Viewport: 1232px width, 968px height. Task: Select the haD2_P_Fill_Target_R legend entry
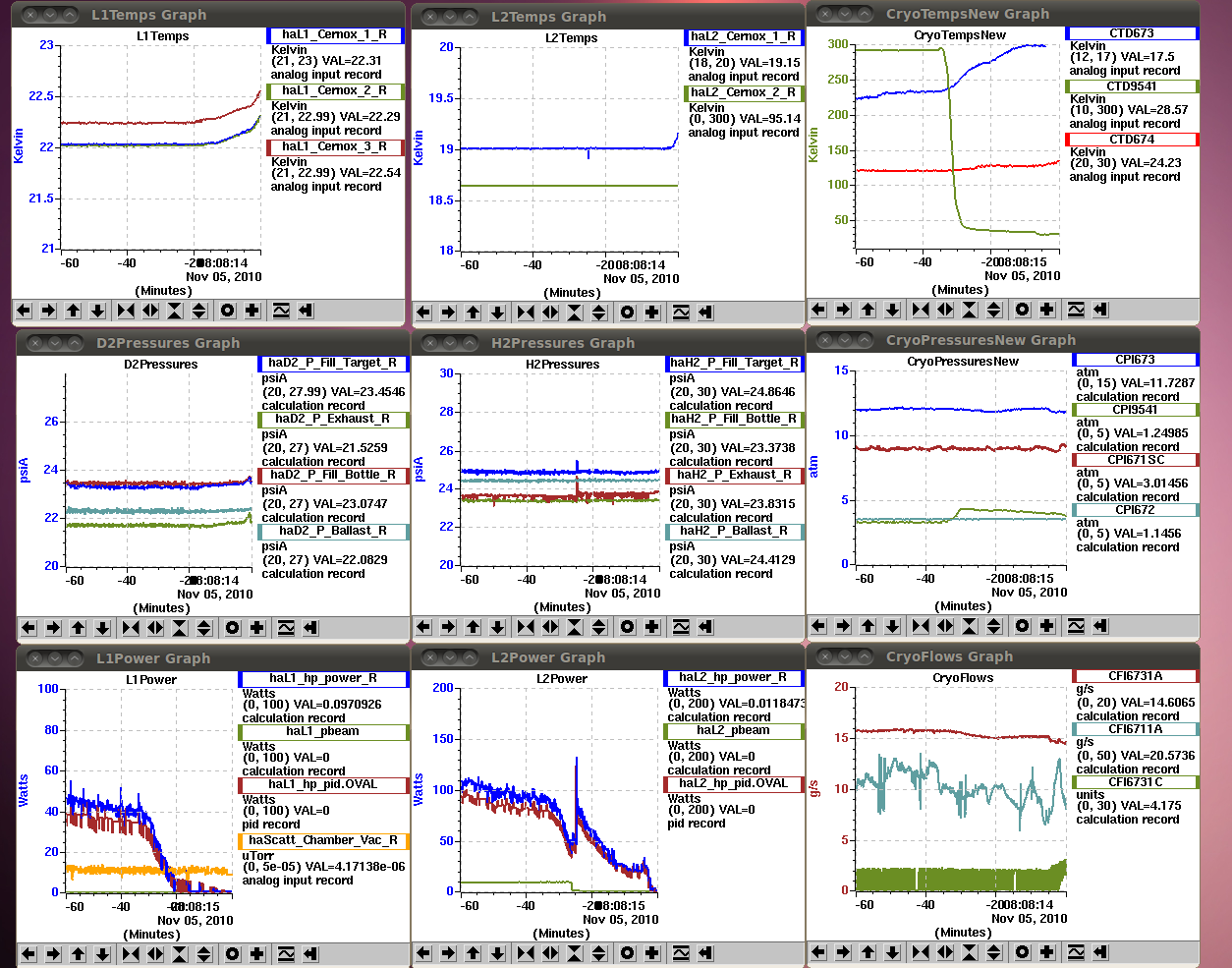333,364
